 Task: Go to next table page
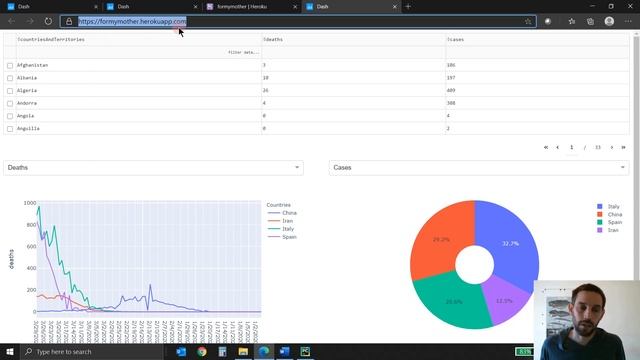click(x=611, y=147)
